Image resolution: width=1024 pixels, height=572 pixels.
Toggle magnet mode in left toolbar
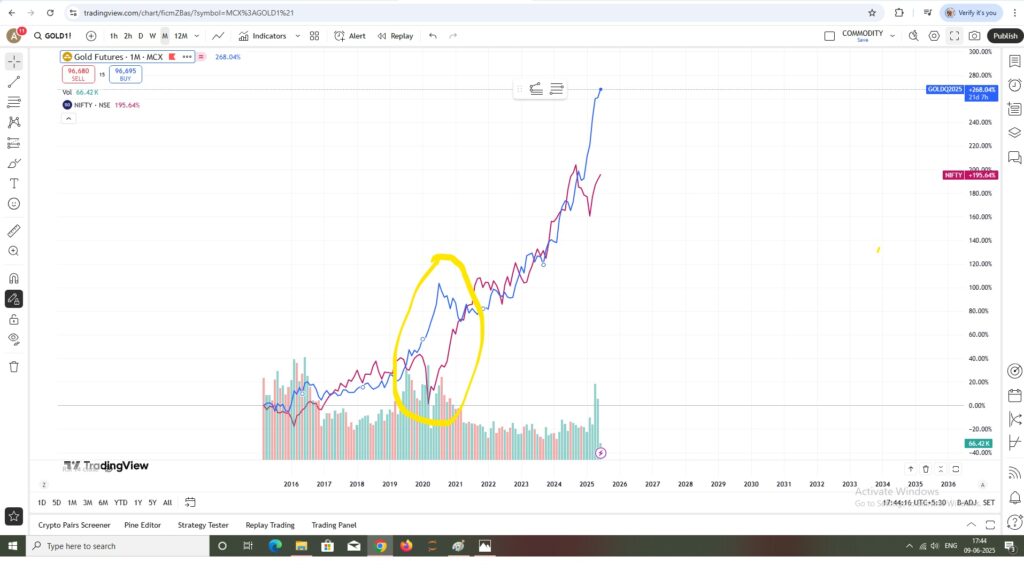[x=14, y=278]
